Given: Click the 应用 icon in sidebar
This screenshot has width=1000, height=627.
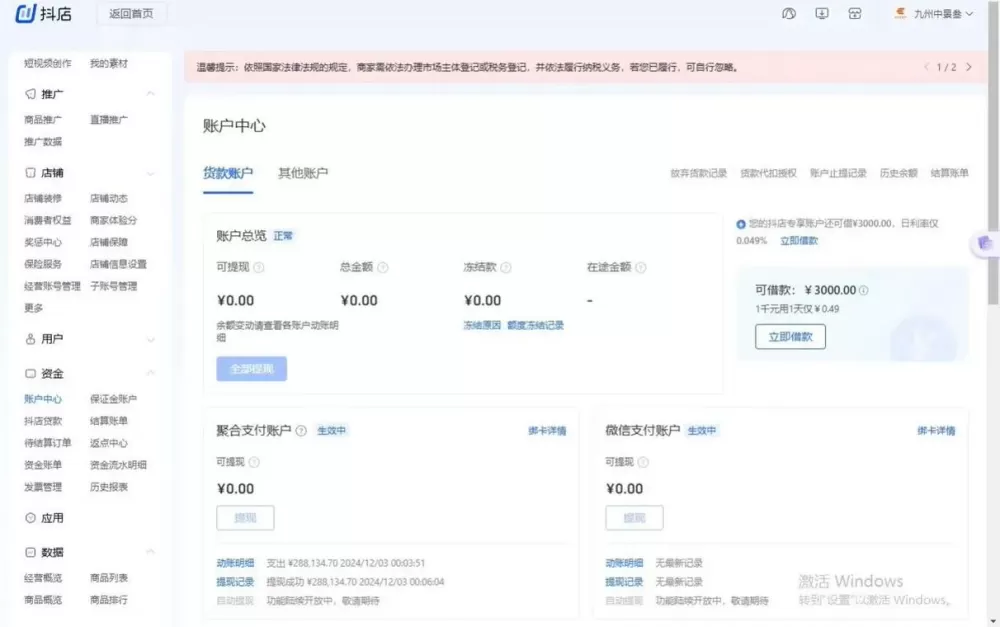Looking at the screenshot, I should pos(30,518).
